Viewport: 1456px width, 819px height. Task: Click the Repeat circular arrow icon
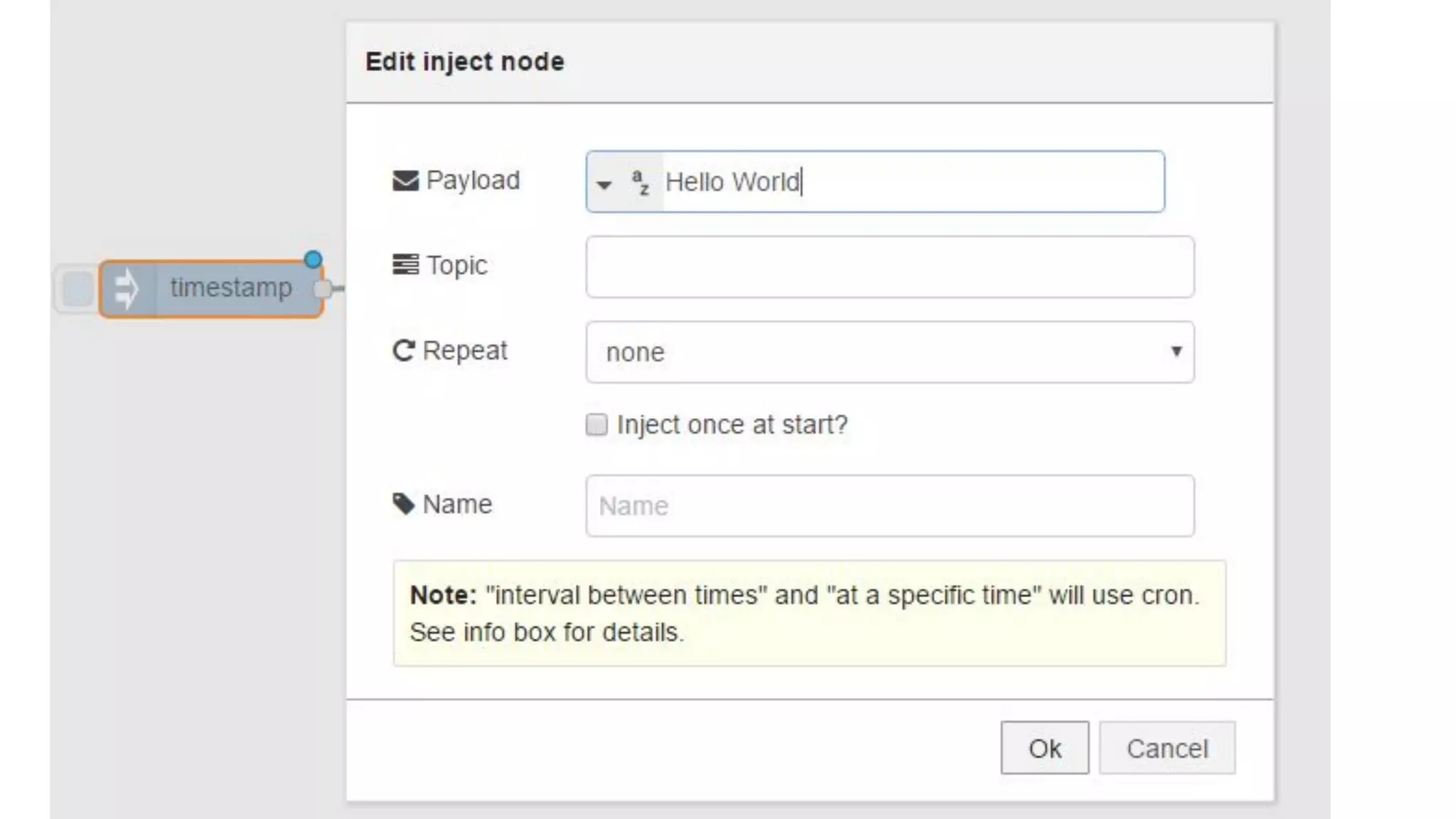pos(403,350)
